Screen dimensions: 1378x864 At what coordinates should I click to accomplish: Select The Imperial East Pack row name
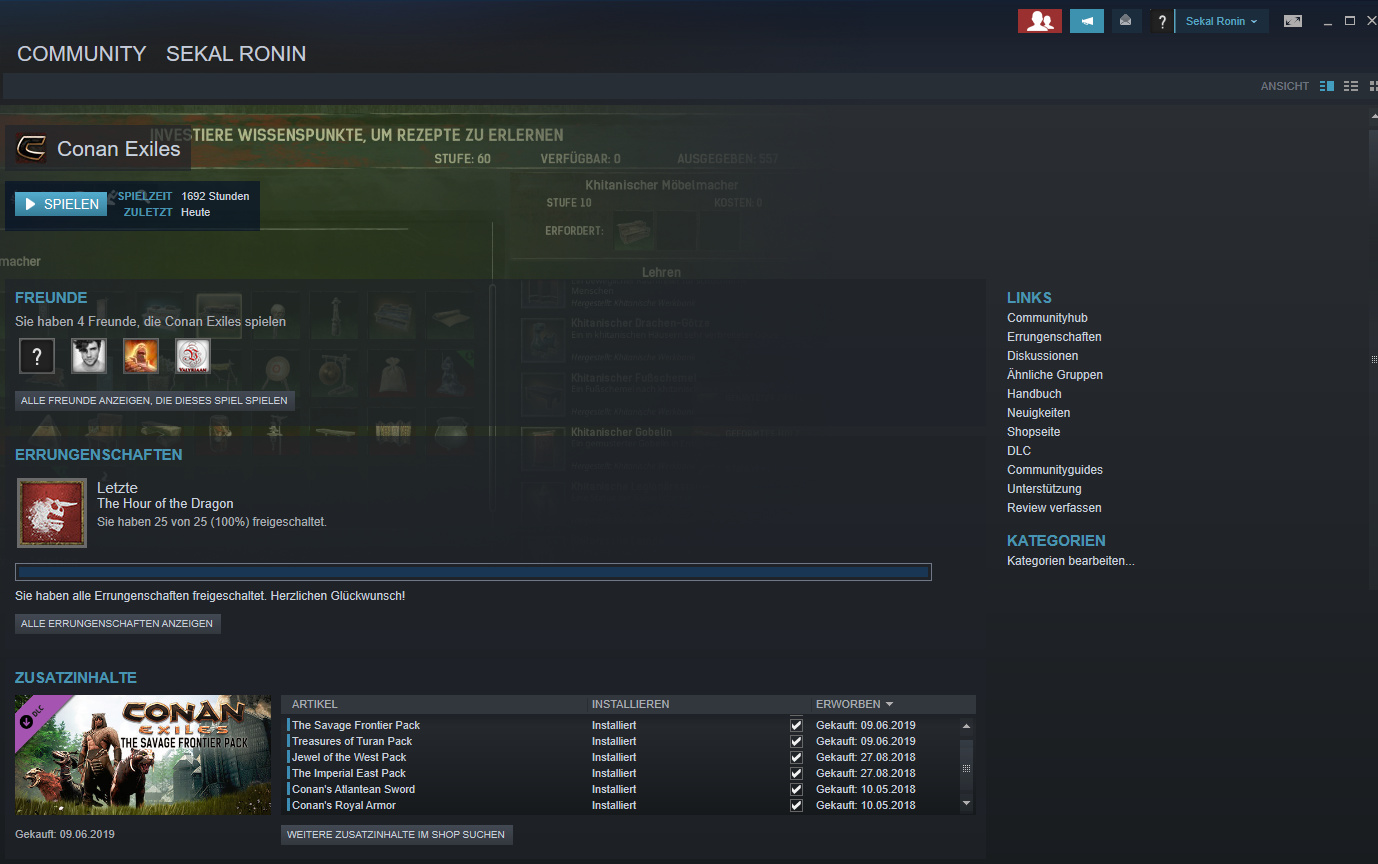click(349, 773)
